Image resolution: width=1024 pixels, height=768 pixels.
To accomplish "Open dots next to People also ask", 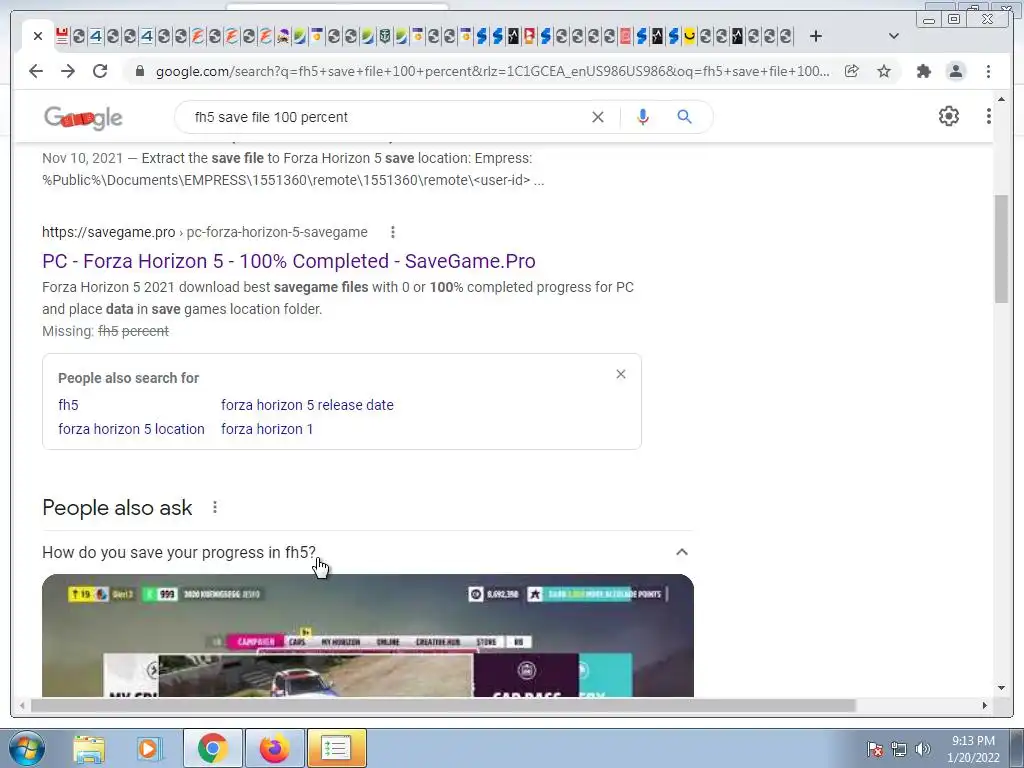I will 215,507.
